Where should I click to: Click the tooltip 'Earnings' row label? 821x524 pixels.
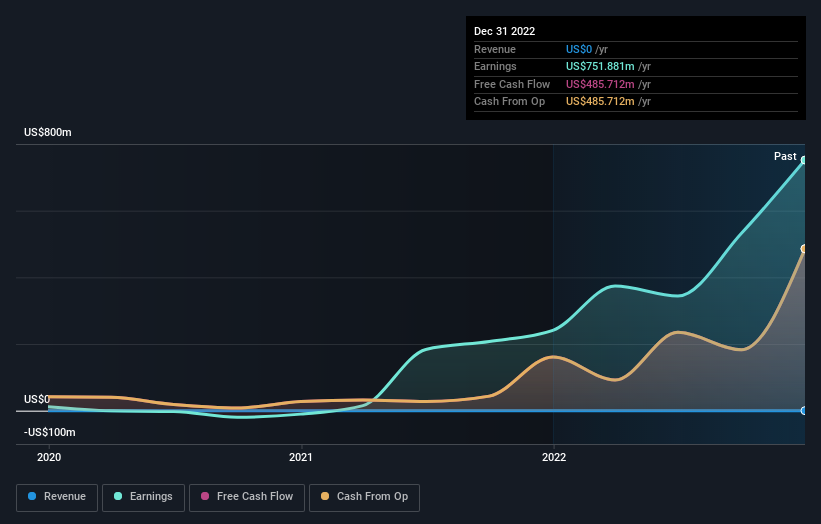point(495,66)
